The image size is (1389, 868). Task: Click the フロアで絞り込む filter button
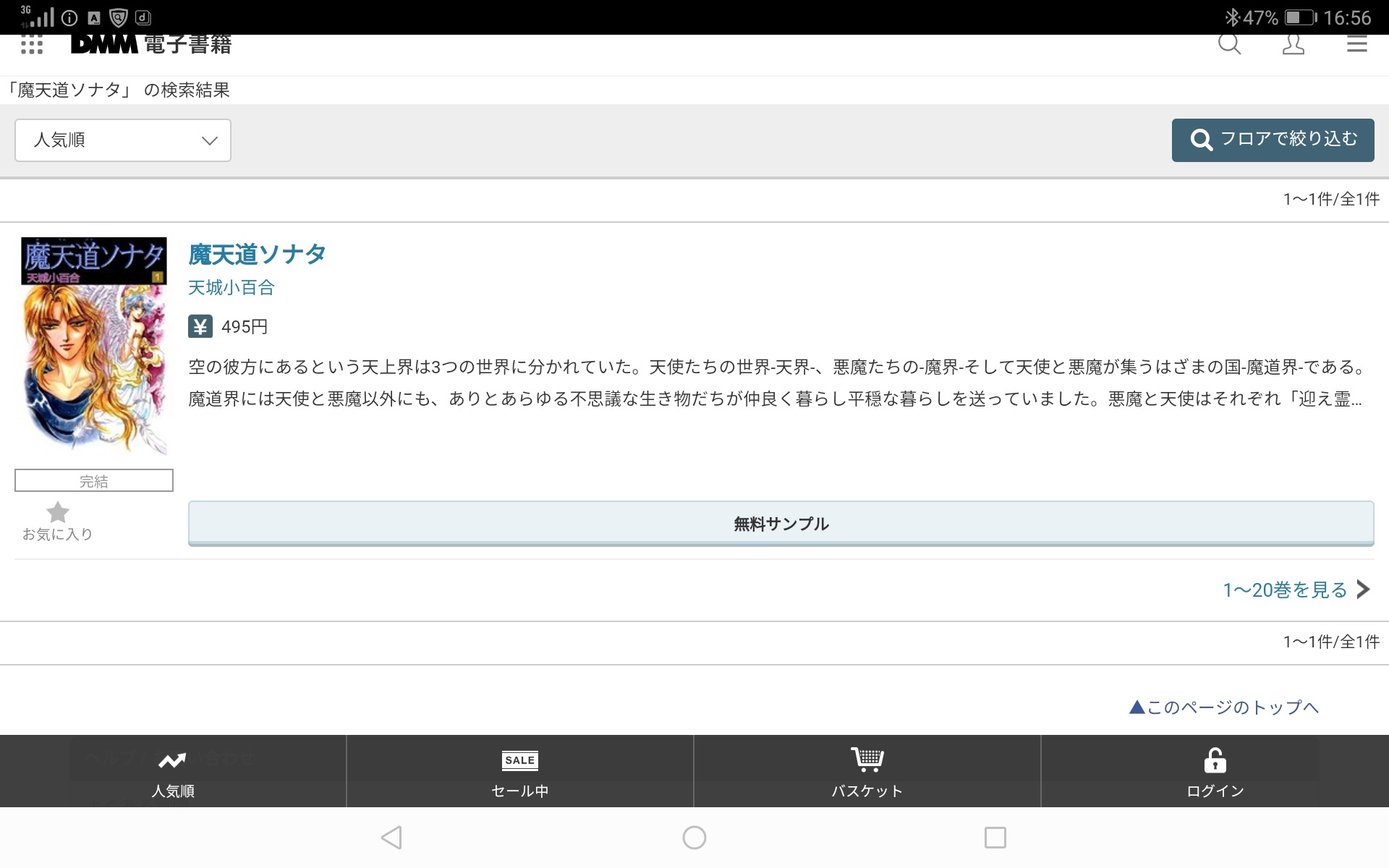1273,140
